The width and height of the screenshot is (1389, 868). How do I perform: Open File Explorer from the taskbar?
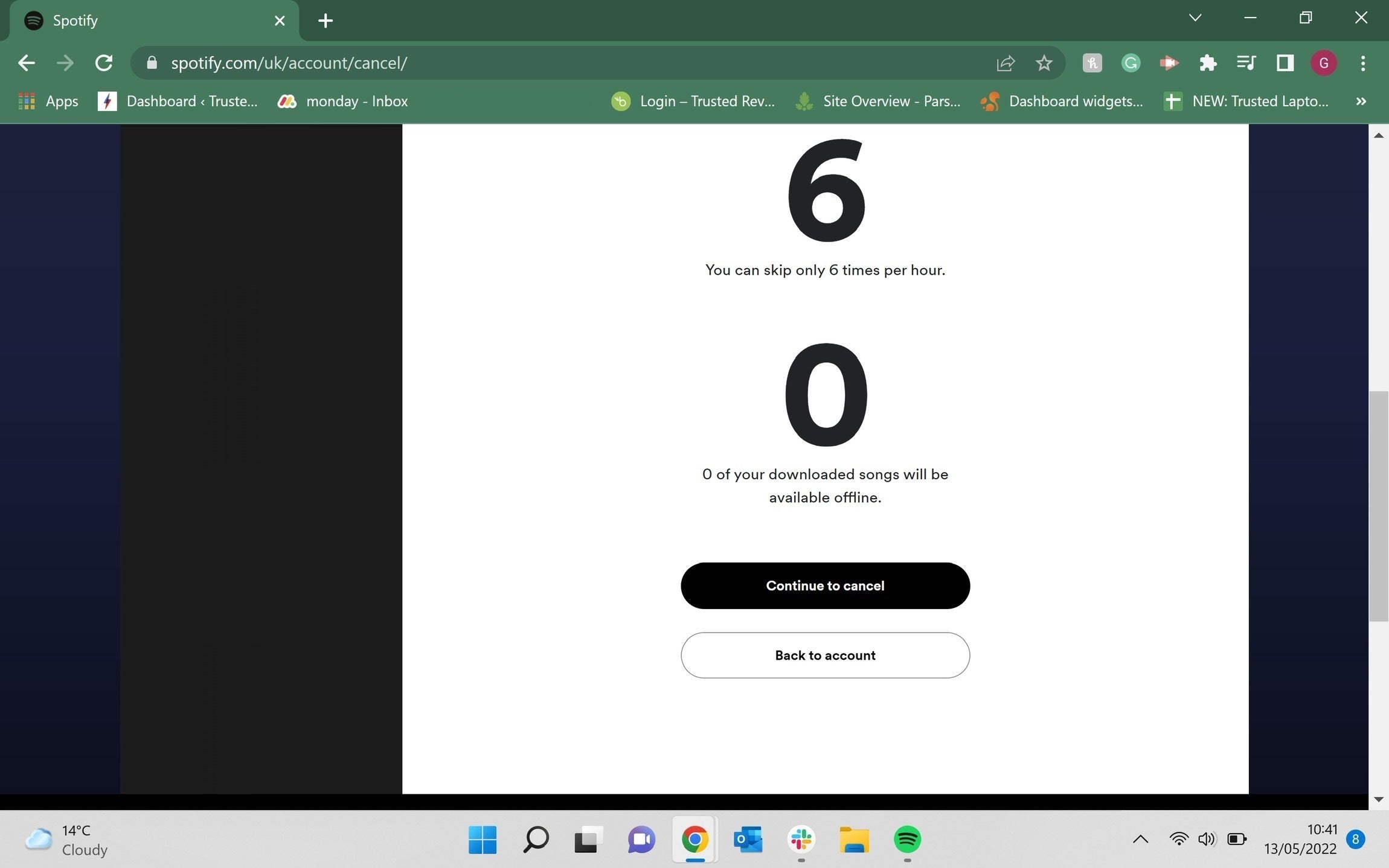854,839
